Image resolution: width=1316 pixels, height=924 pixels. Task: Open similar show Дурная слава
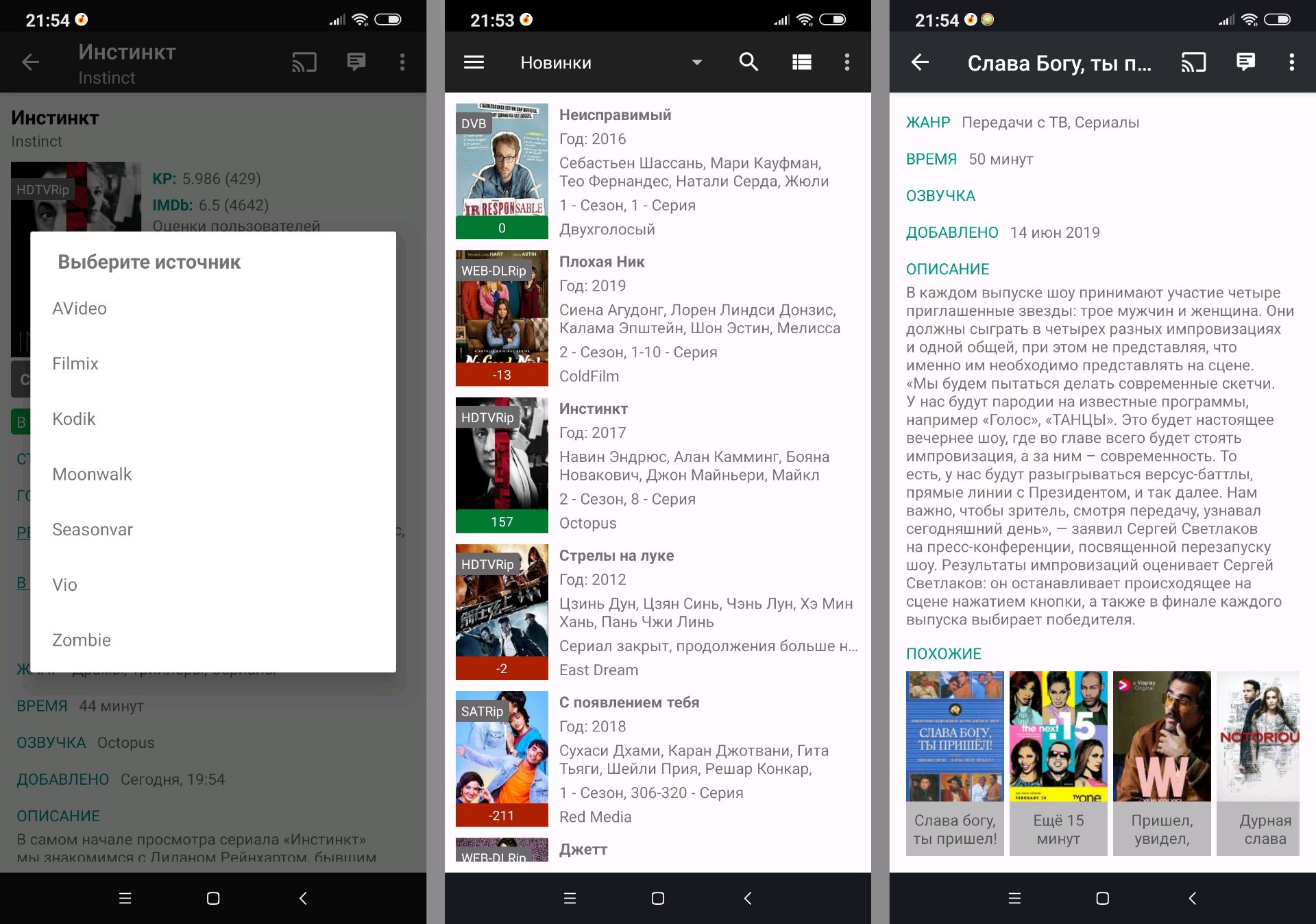[x=1260, y=762]
